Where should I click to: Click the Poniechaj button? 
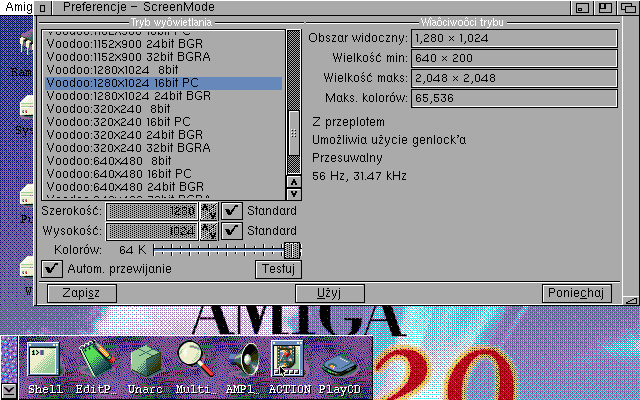click(x=577, y=293)
